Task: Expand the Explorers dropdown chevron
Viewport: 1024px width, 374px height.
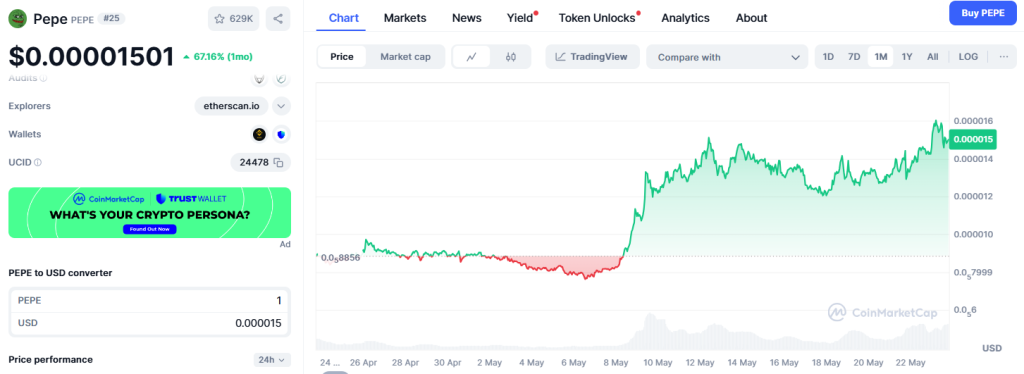Action: coord(281,106)
